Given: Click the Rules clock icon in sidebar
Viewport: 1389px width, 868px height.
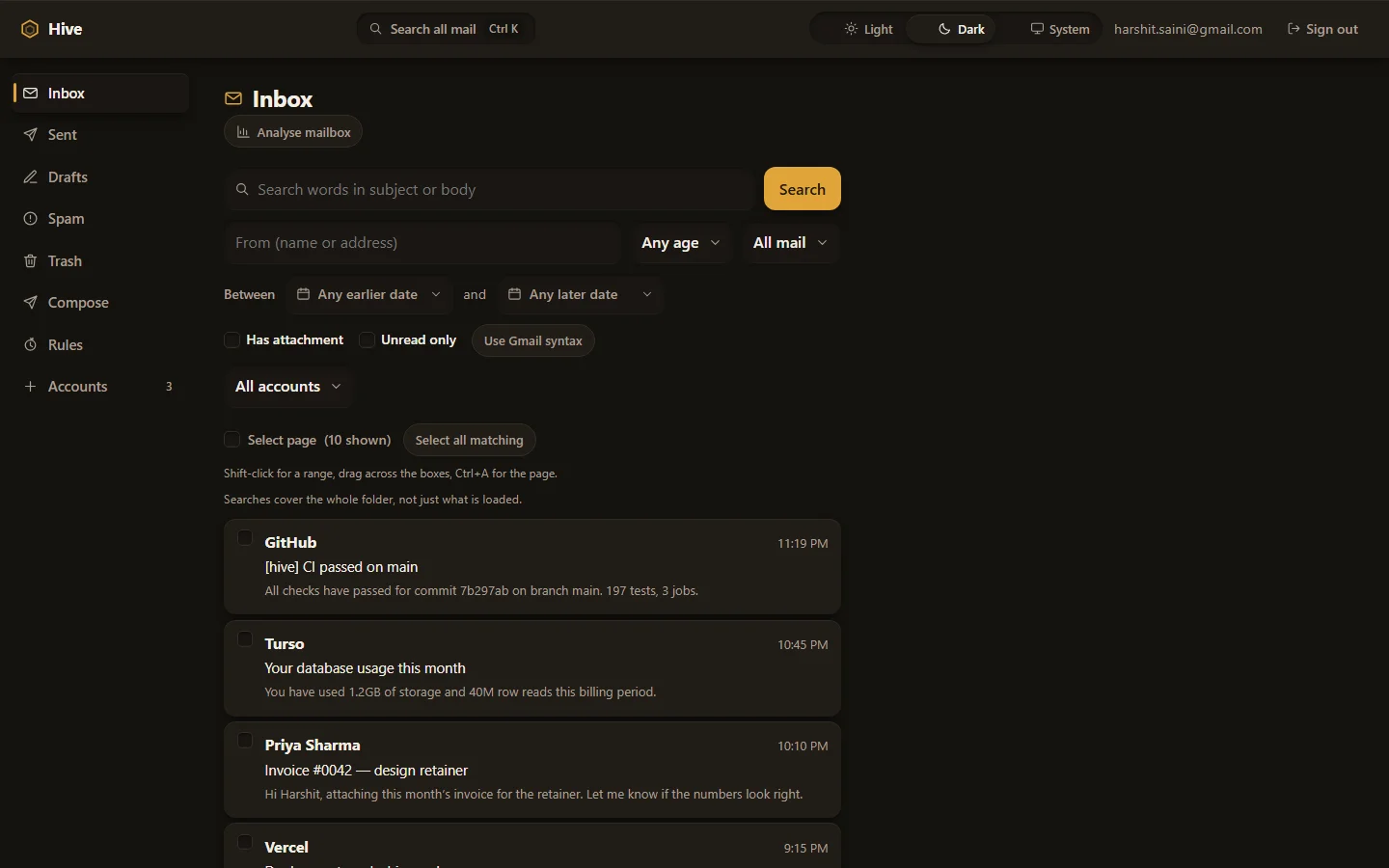Looking at the screenshot, I should (x=30, y=345).
